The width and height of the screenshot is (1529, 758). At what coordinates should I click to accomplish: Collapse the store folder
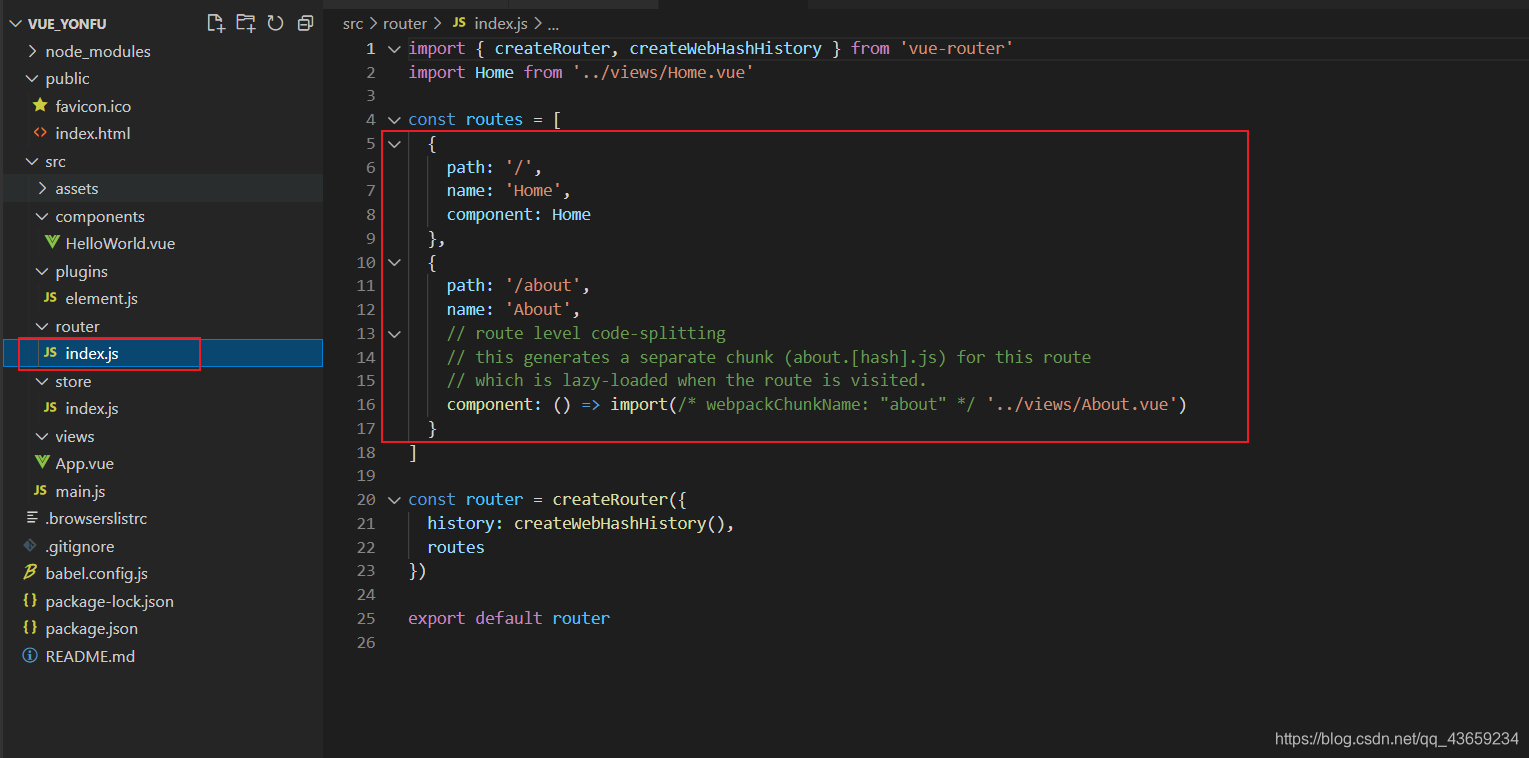[x=42, y=381]
